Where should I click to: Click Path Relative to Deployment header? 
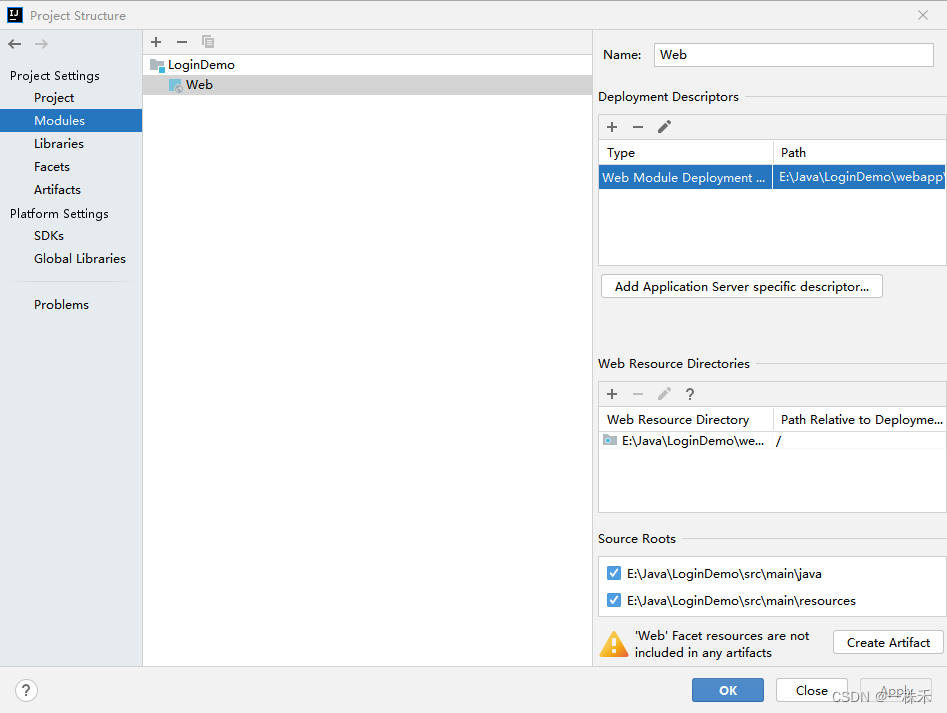click(x=859, y=420)
